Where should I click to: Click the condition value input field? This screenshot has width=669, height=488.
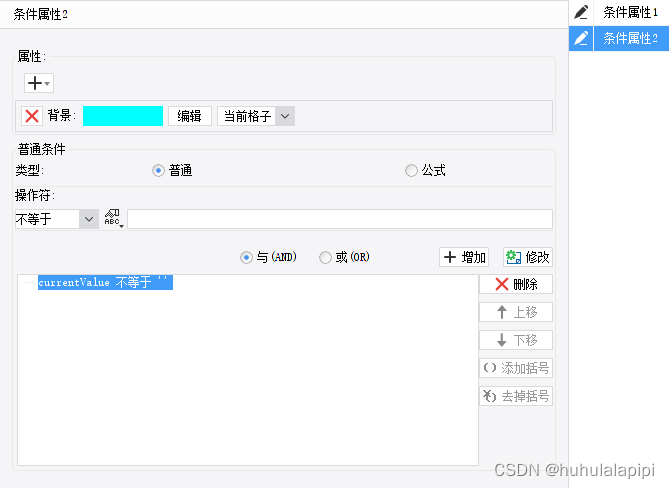coord(340,219)
